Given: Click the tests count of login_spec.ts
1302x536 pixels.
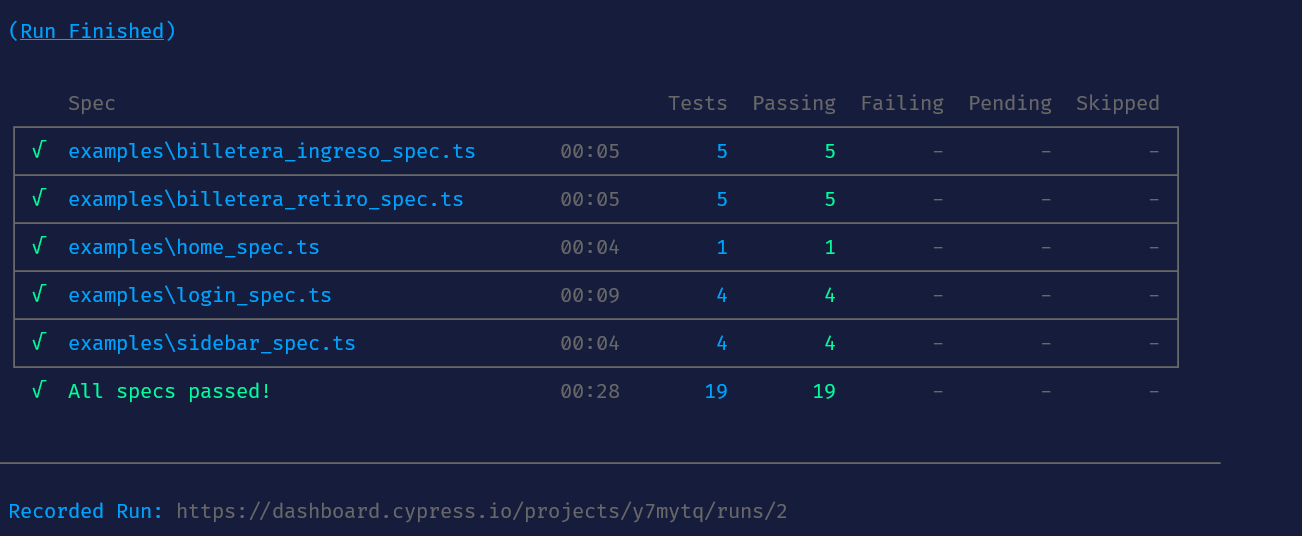Looking at the screenshot, I should pos(722,295).
